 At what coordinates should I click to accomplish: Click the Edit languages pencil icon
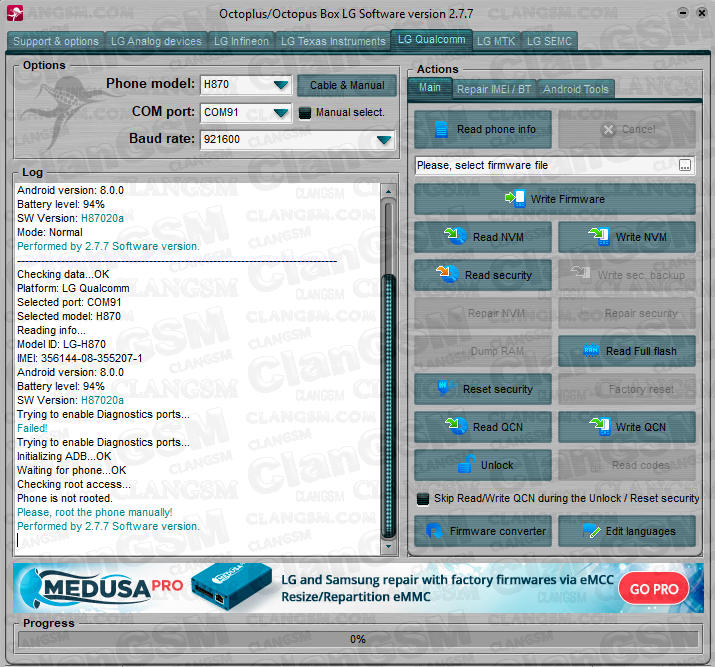[591, 531]
